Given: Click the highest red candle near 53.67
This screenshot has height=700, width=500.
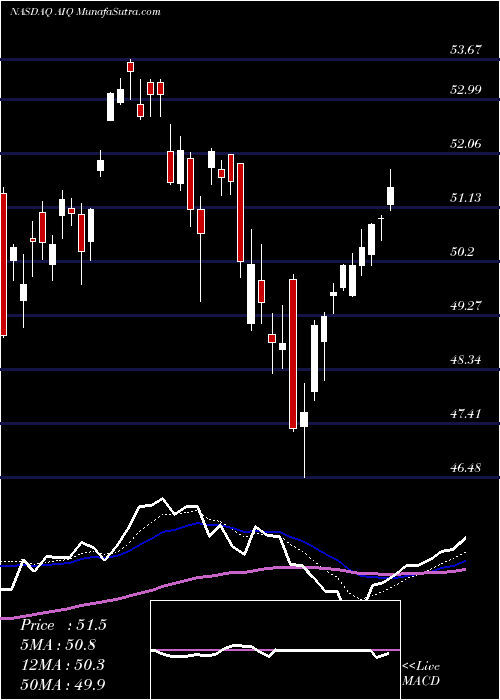Looking at the screenshot, I should [x=130, y=67].
